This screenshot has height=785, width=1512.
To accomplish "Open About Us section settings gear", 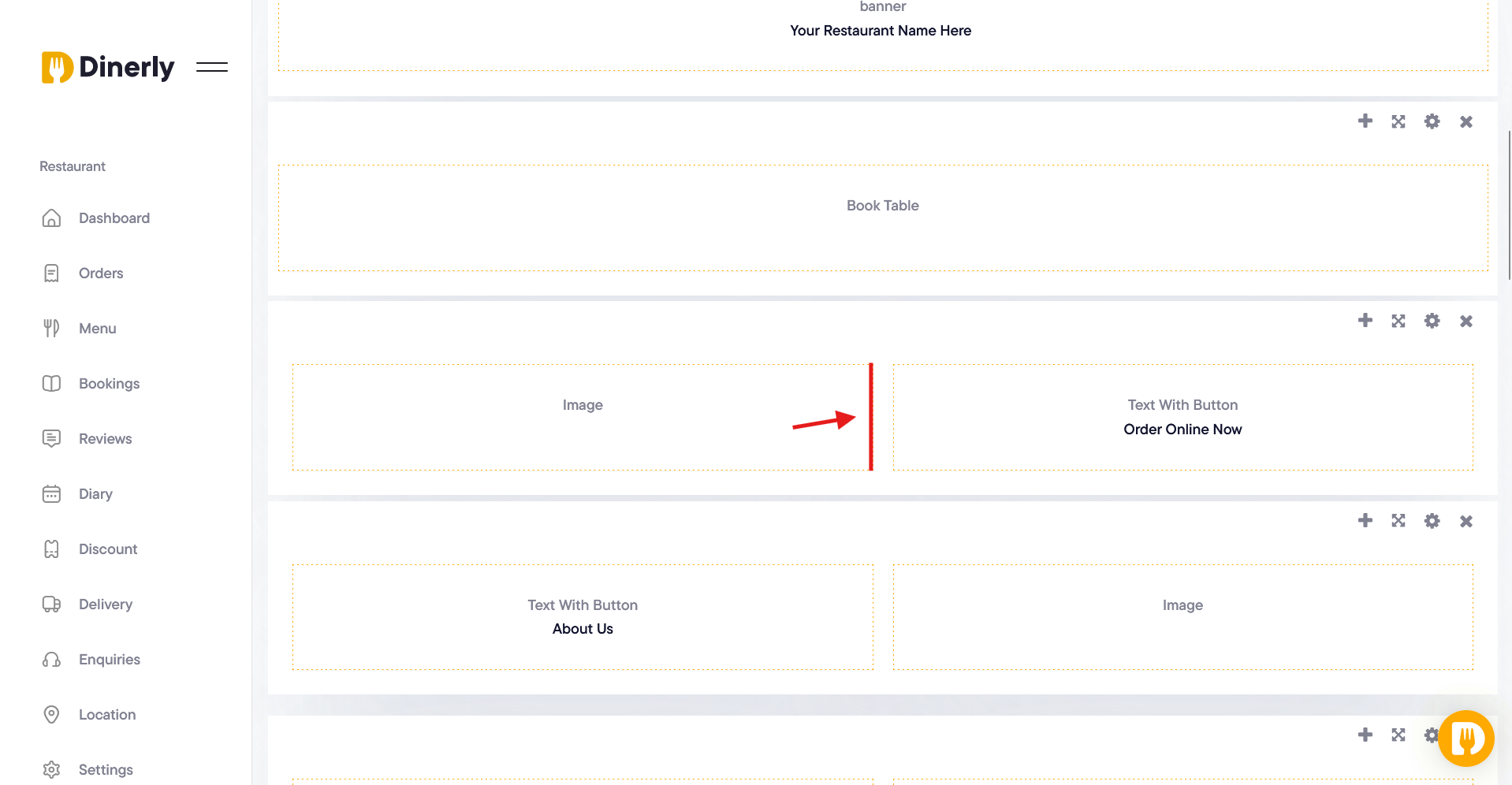I will 1432,521.
